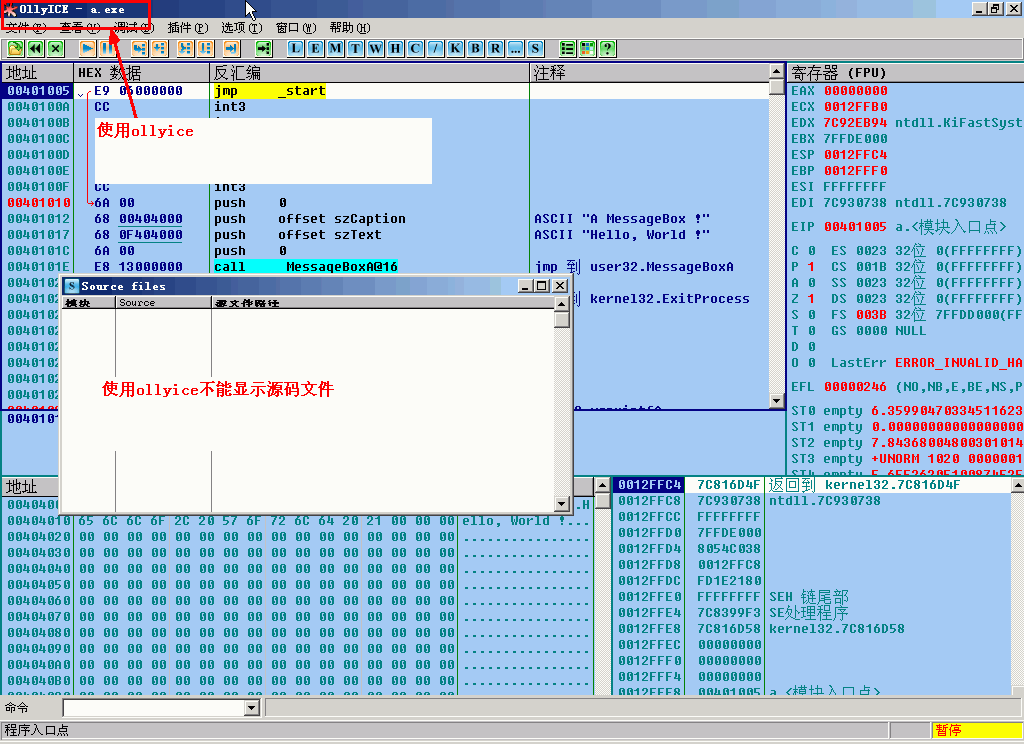Select 'push offset szText' instruction
The height and width of the screenshot is (744, 1024).
pos(297,235)
